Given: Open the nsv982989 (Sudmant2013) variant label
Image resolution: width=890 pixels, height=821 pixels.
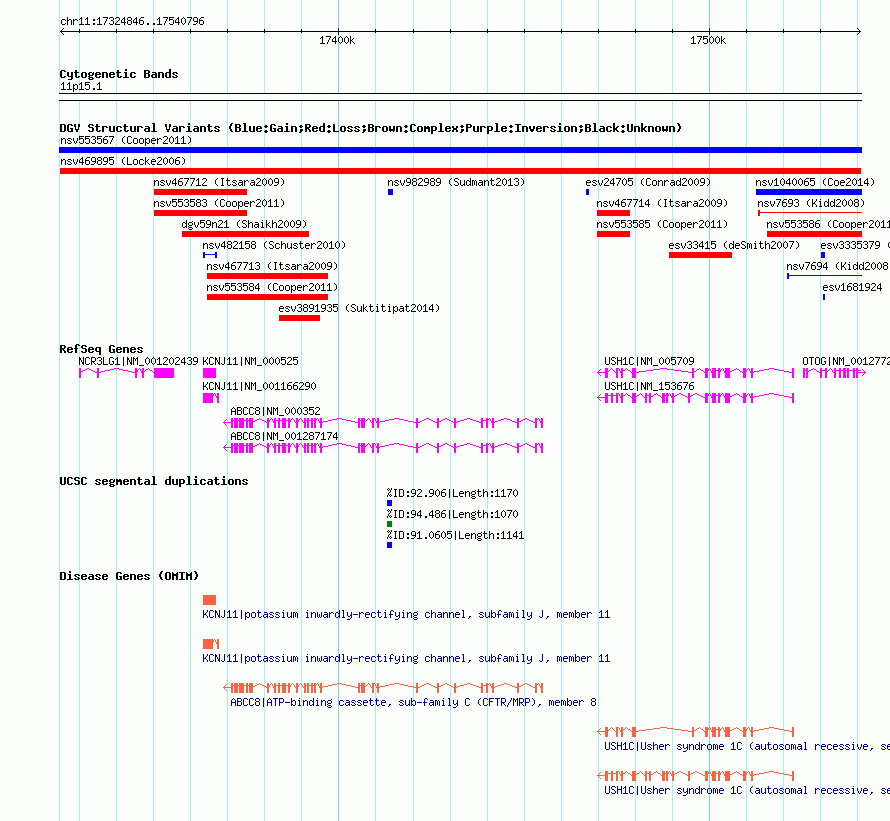Looking at the screenshot, I should (456, 182).
